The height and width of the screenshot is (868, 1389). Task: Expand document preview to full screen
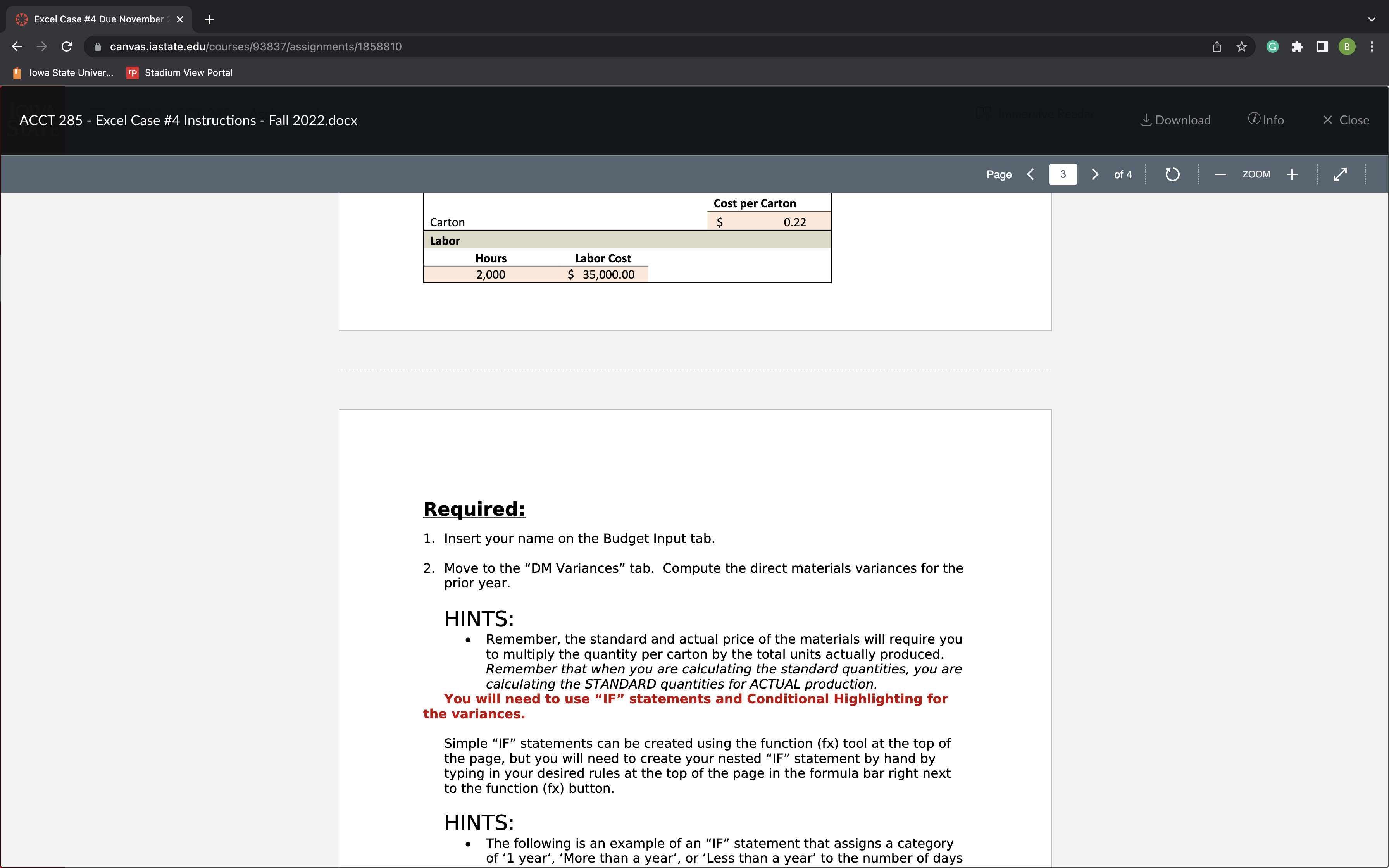(x=1340, y=174)
